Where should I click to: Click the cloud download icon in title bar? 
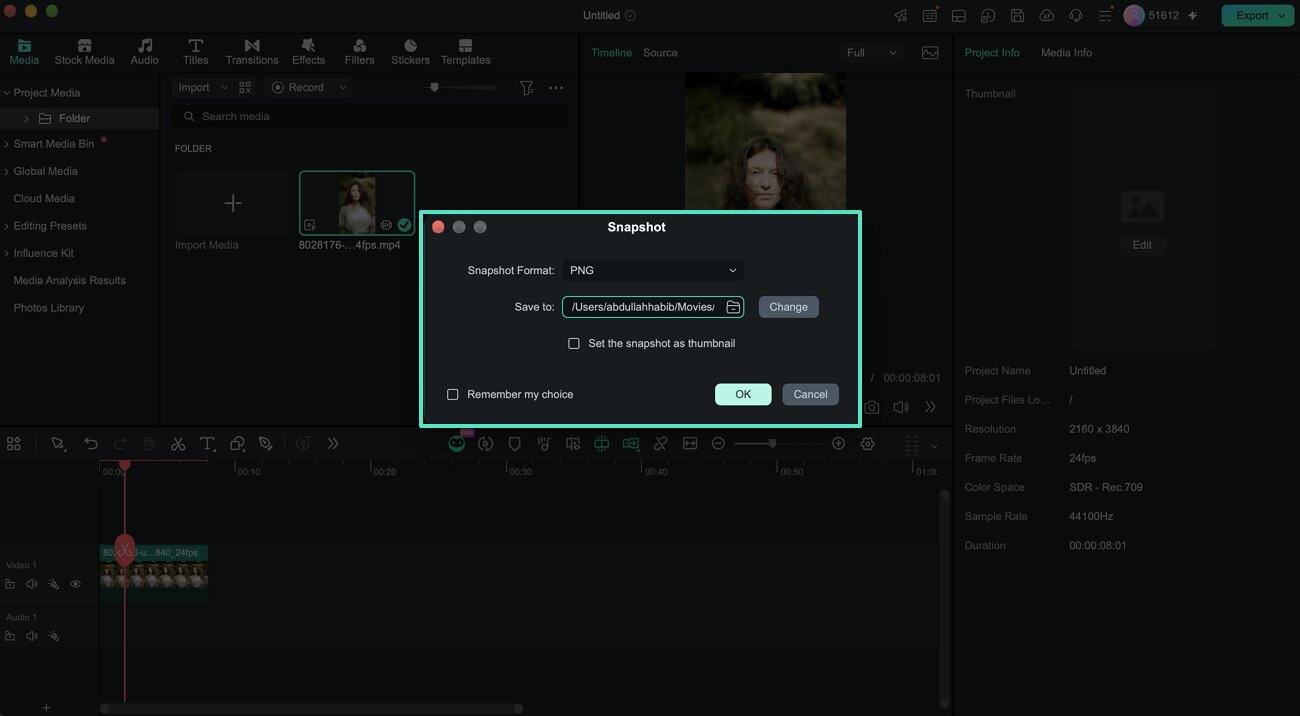click(1046, 15)
